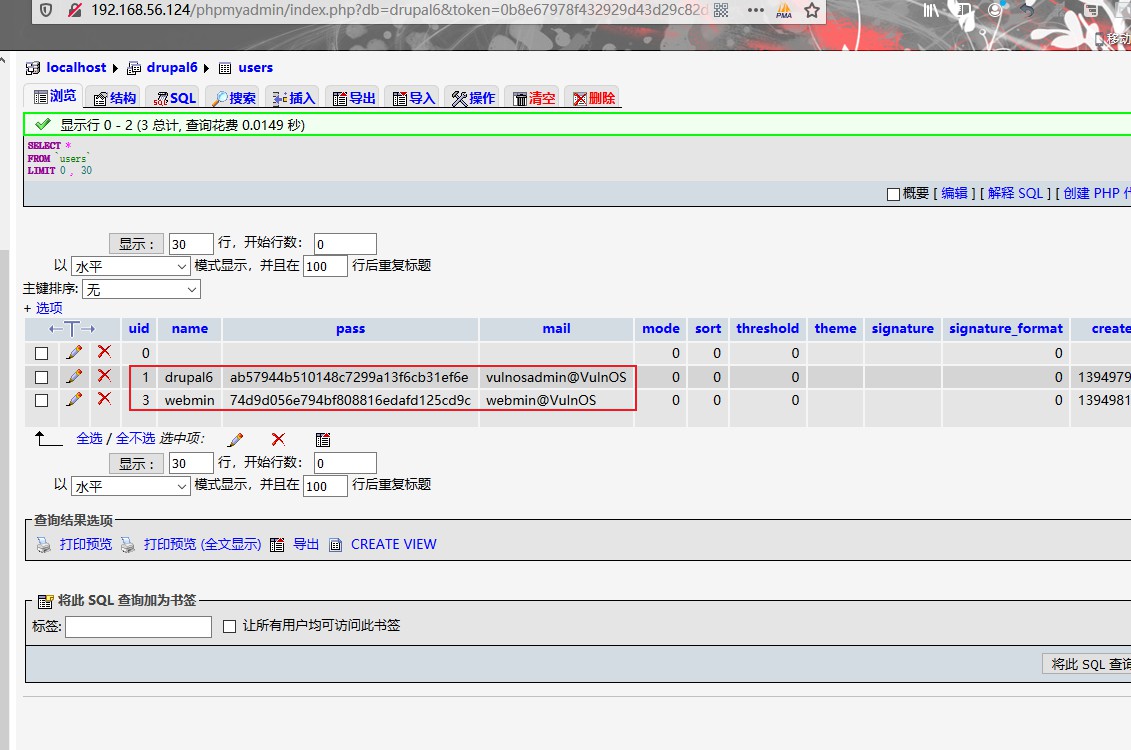
Task: Click the 标签 bookmark label input field
Action: coord(138,627)
